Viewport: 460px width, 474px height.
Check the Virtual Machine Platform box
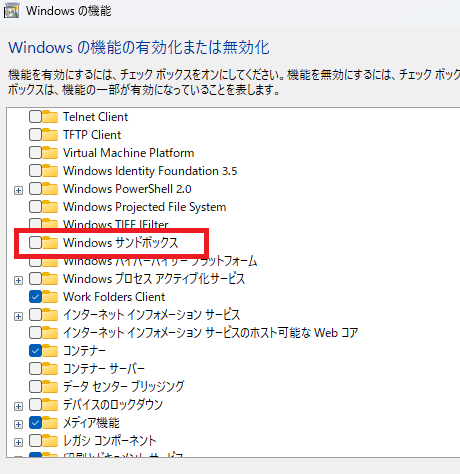click(x=35, y=153)
